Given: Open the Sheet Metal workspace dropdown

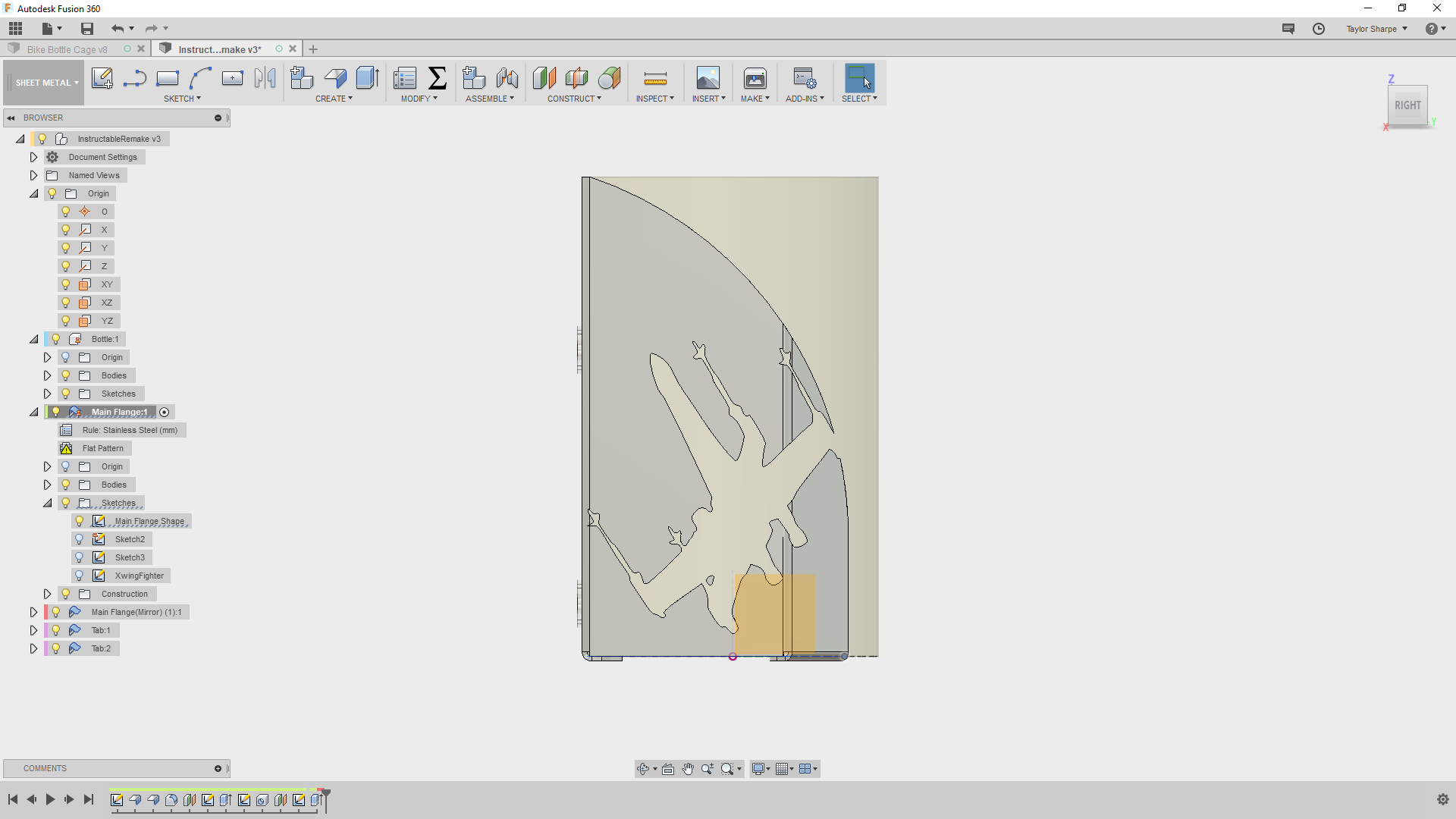Looking at the screenshot, I should tap(46, 83).
